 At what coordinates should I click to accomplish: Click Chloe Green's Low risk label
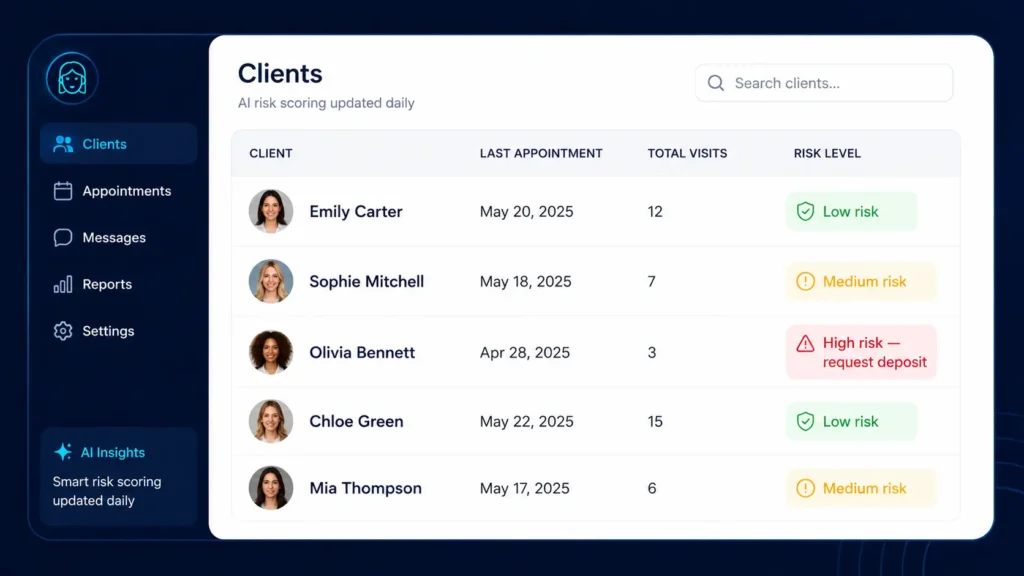coord(850,421)
